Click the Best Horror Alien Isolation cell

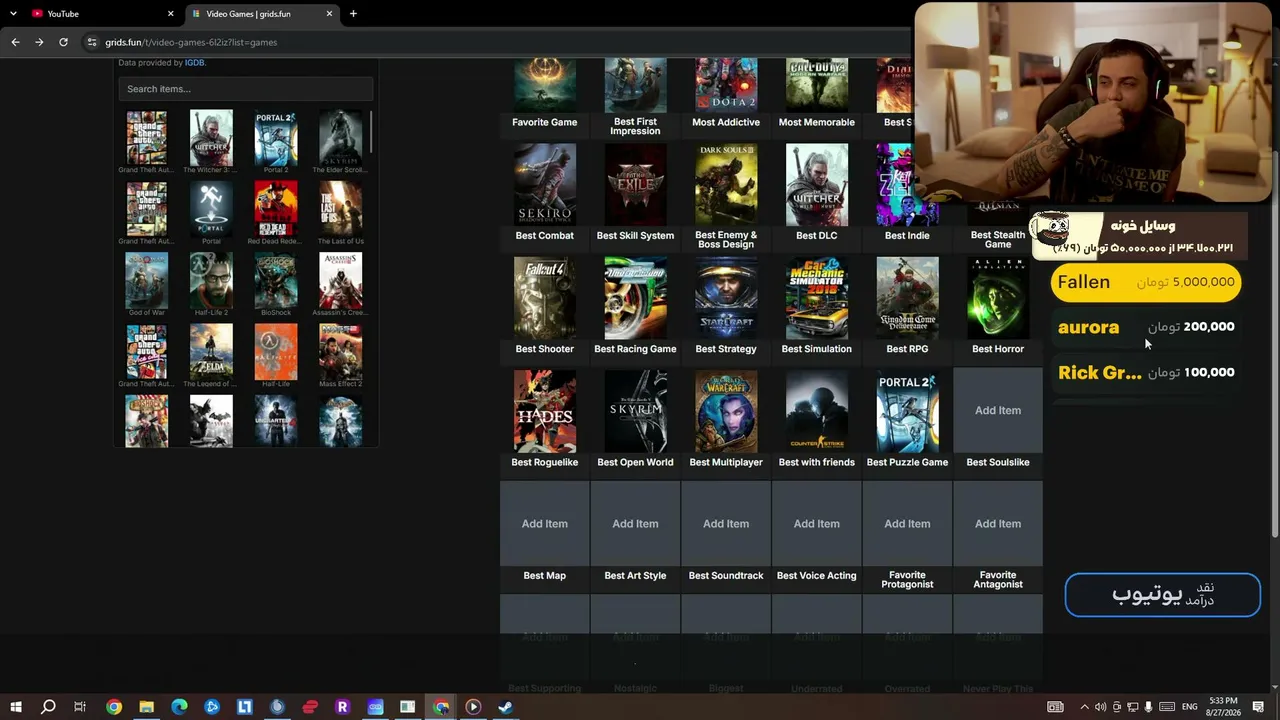pos(998,298)
